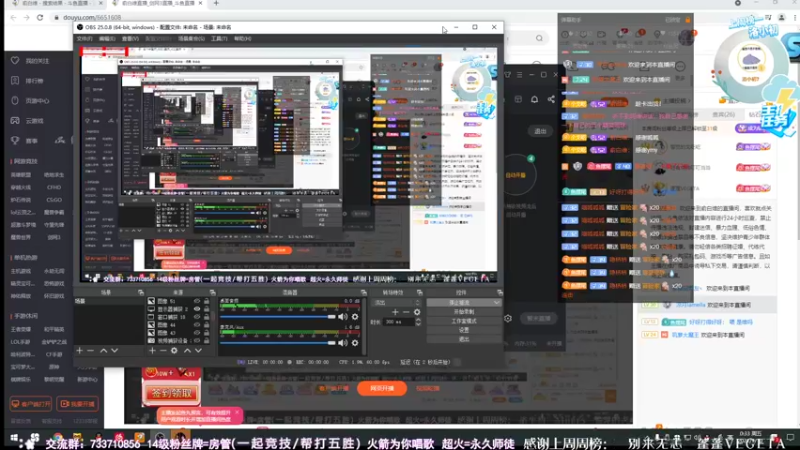This screenshot has width=800, height=450.
Task: Toggle visibility eye of 窗口捕获 10 source
Action: tap(197, 317)
